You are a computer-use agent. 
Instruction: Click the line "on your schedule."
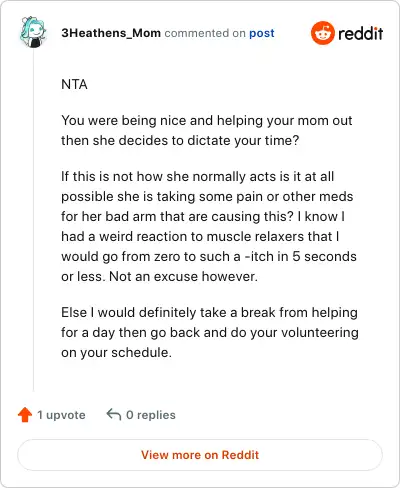(116, 352)
